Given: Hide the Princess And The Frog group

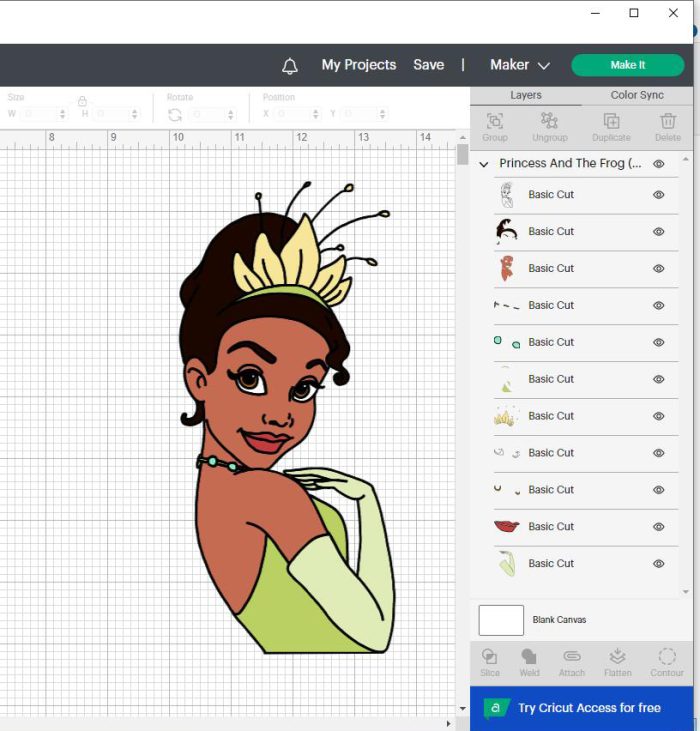Looking at the screenshot, I should pyautogui.click(x=659, y=164).
